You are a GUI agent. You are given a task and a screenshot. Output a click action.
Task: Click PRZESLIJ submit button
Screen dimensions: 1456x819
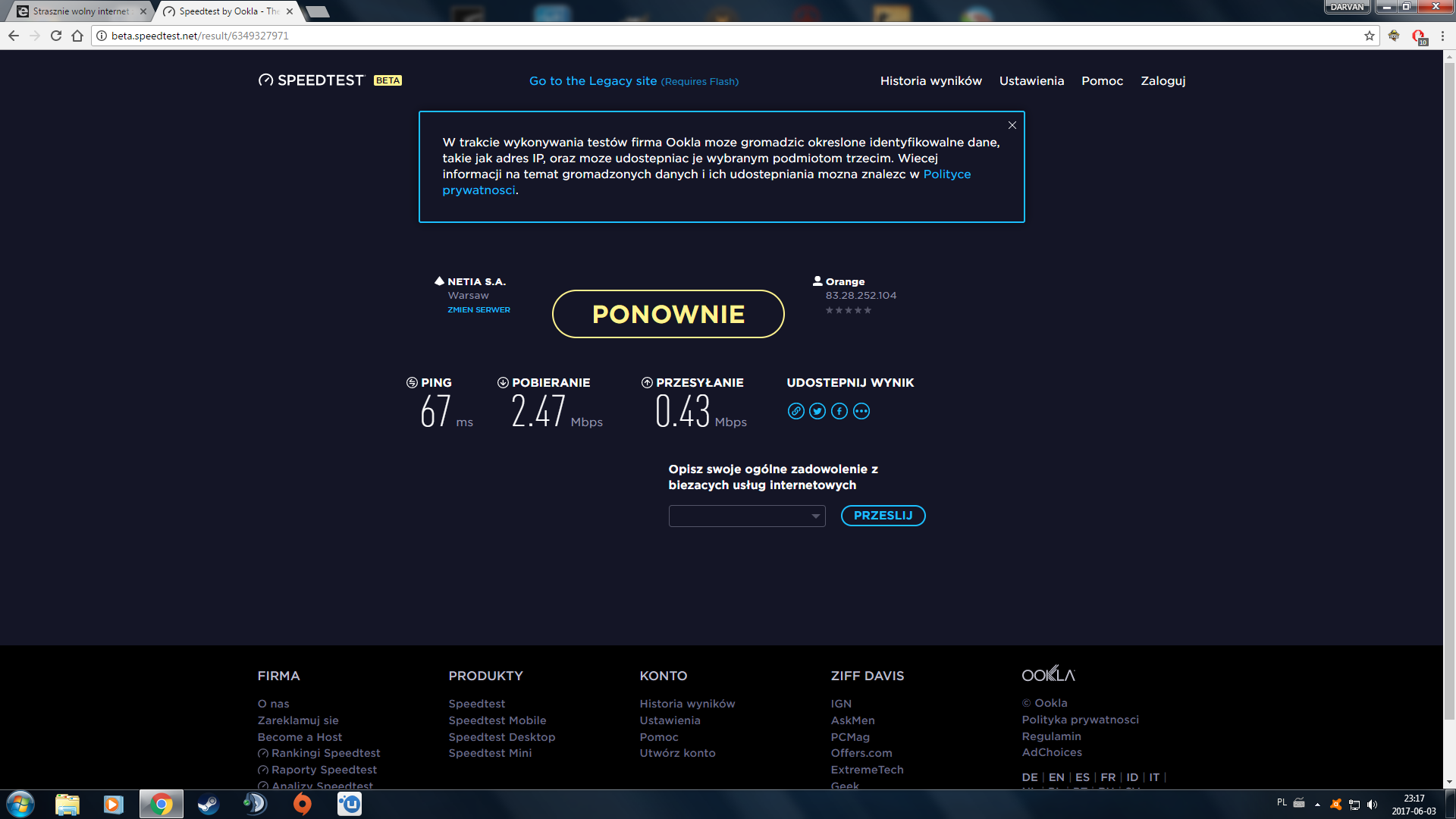883,516
